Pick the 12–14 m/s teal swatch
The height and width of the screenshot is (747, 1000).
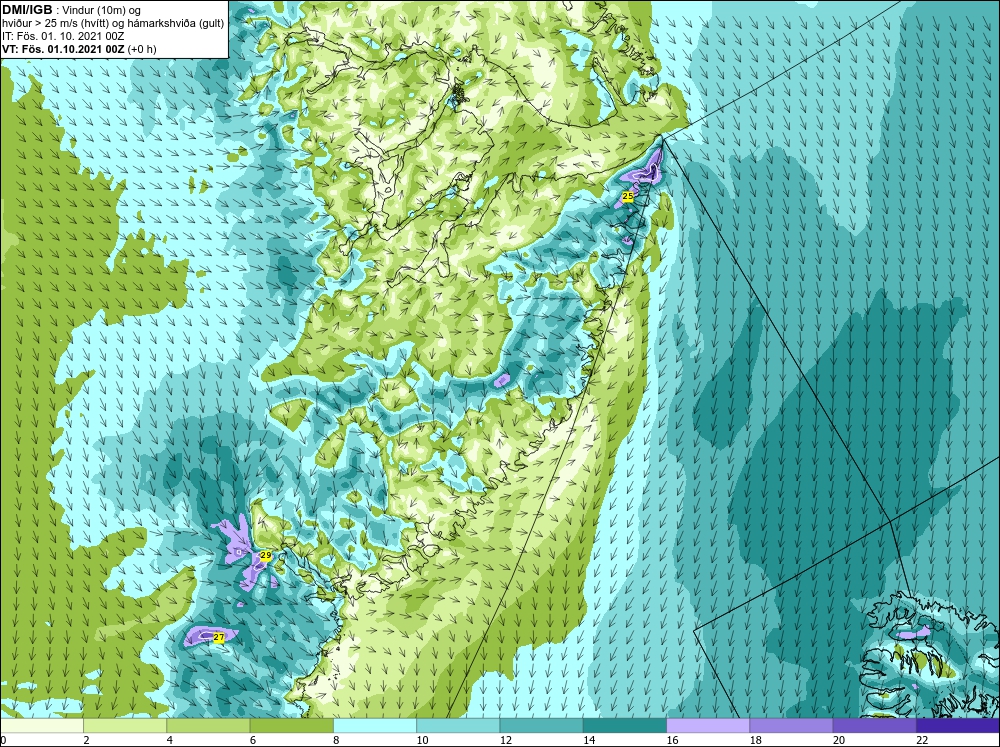pyautogui.click(x=541, y=726)
